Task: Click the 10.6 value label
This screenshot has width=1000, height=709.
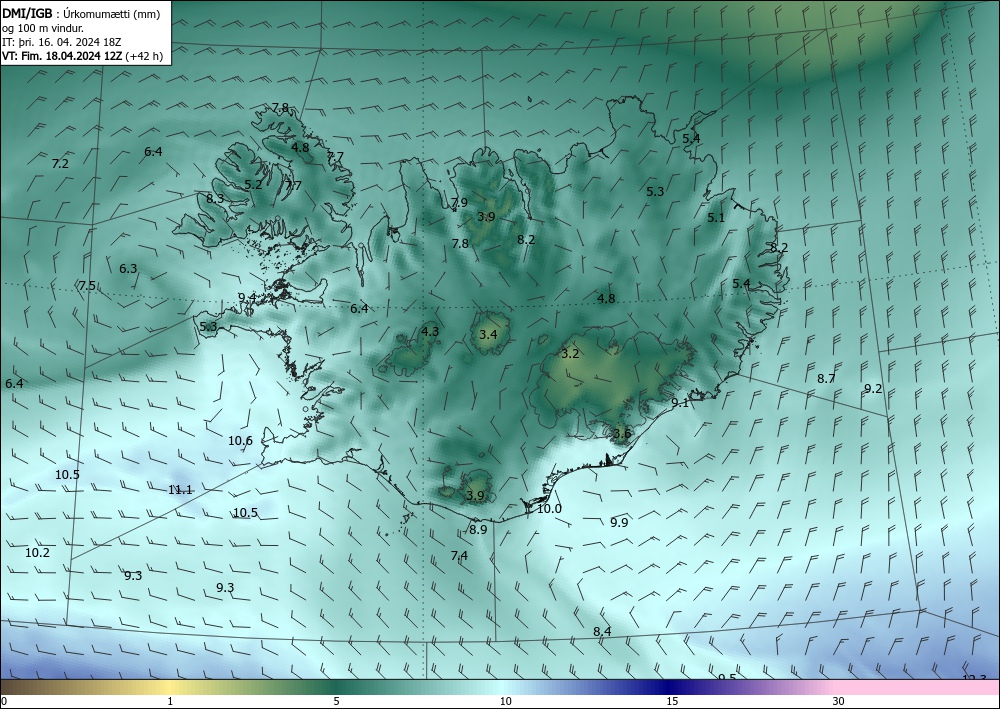Action: 240,441
